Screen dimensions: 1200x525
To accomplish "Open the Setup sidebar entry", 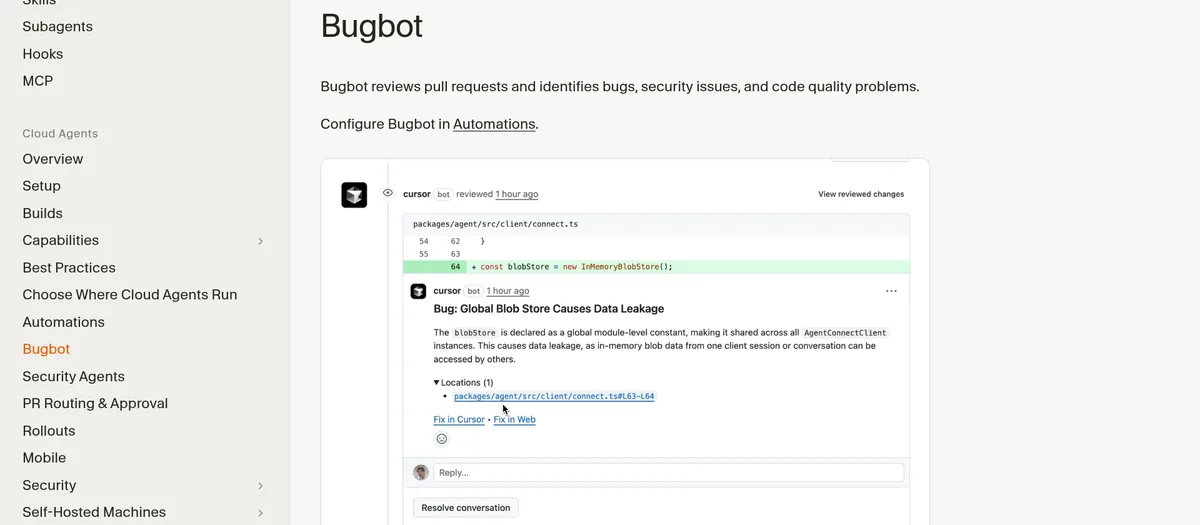I will [x=42, y=186].
